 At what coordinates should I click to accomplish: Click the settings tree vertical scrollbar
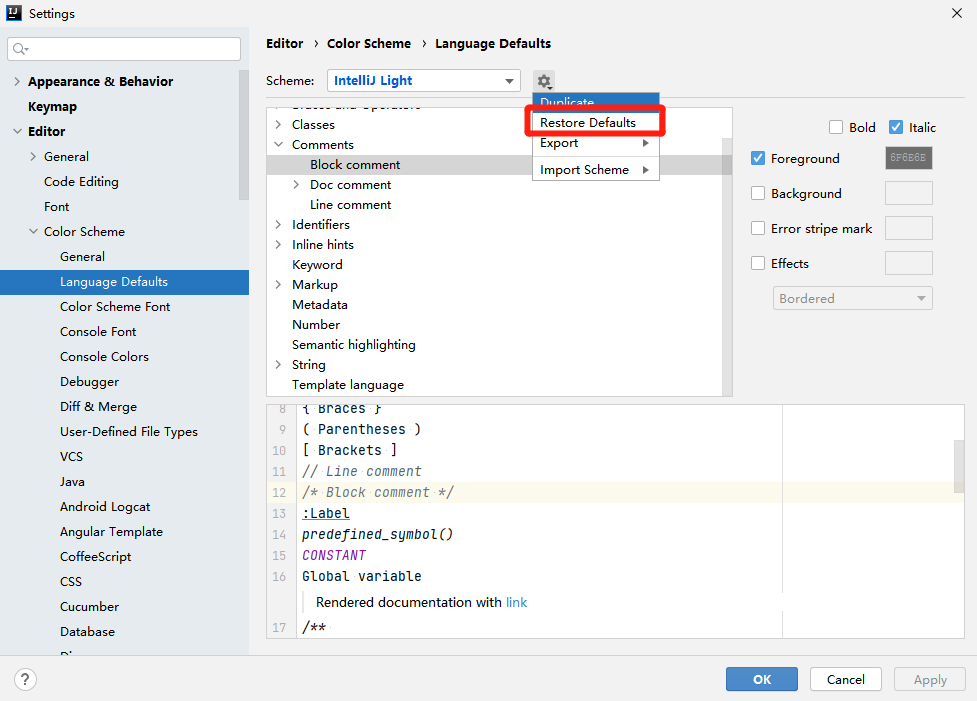pyautogui.click(x=244, y=135)
